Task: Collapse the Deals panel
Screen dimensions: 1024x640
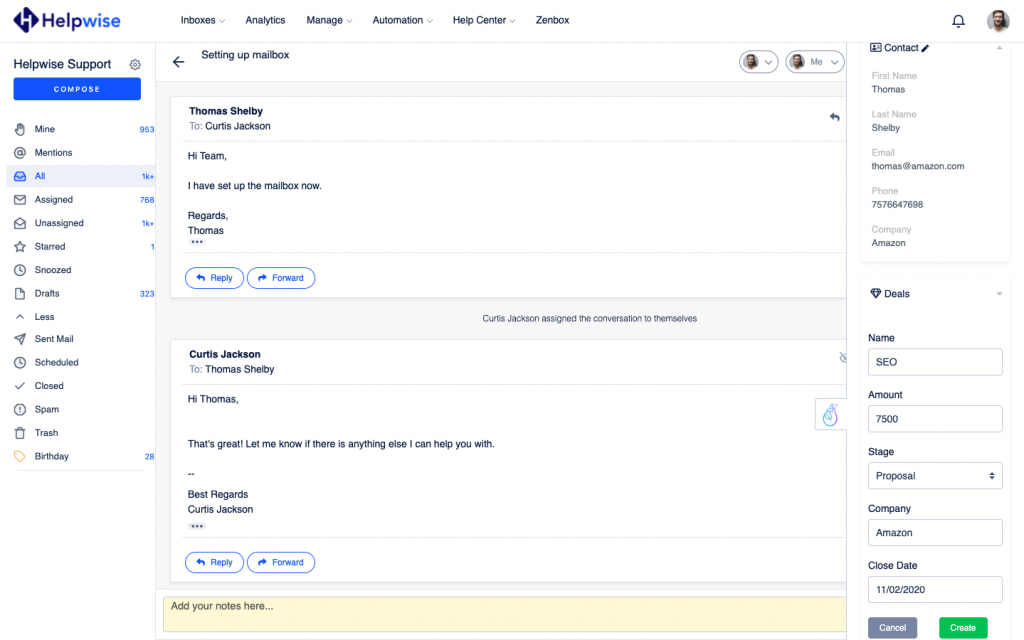Action: tap(999, 294)
